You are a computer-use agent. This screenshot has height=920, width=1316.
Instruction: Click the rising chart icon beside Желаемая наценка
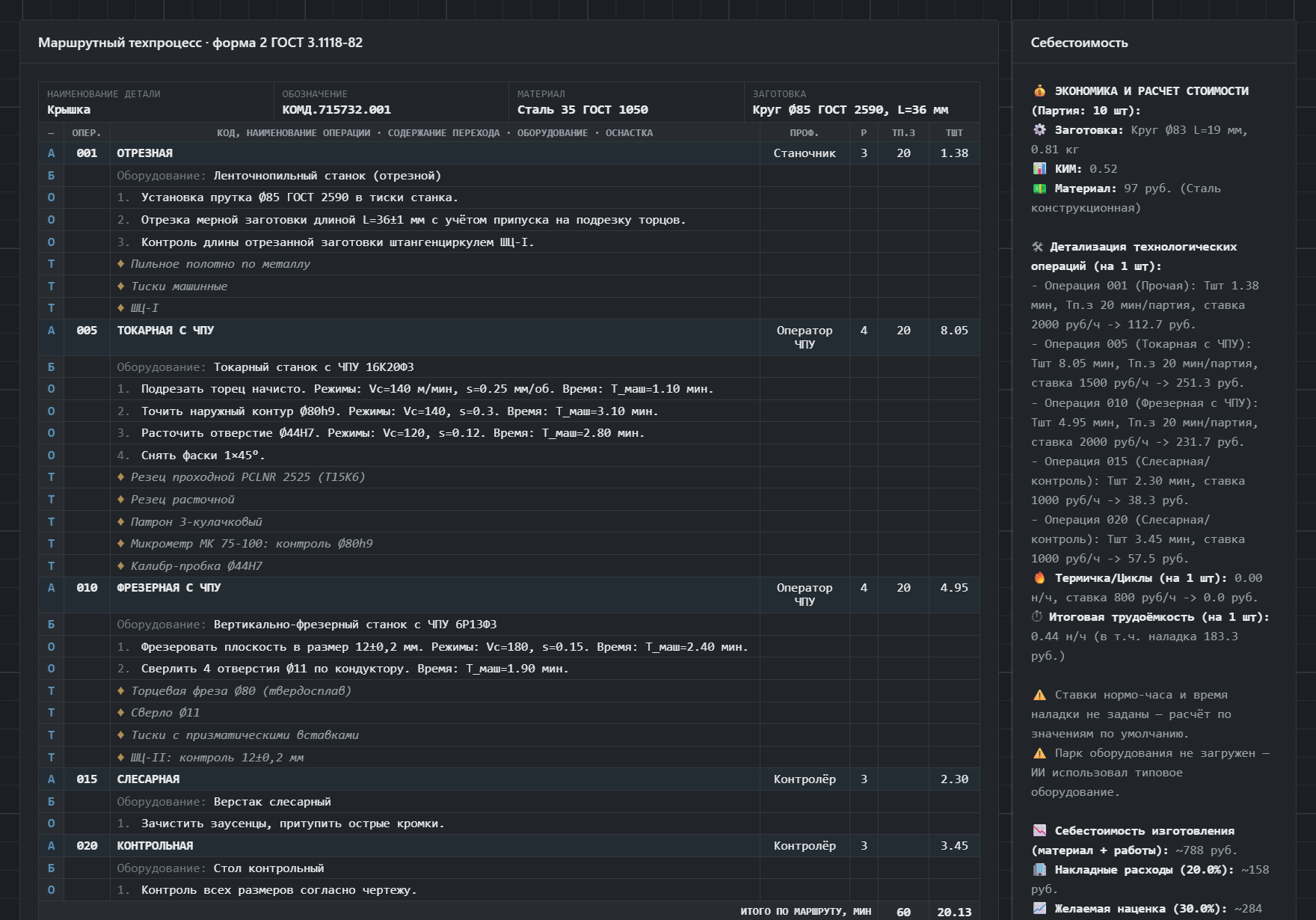1039,909
